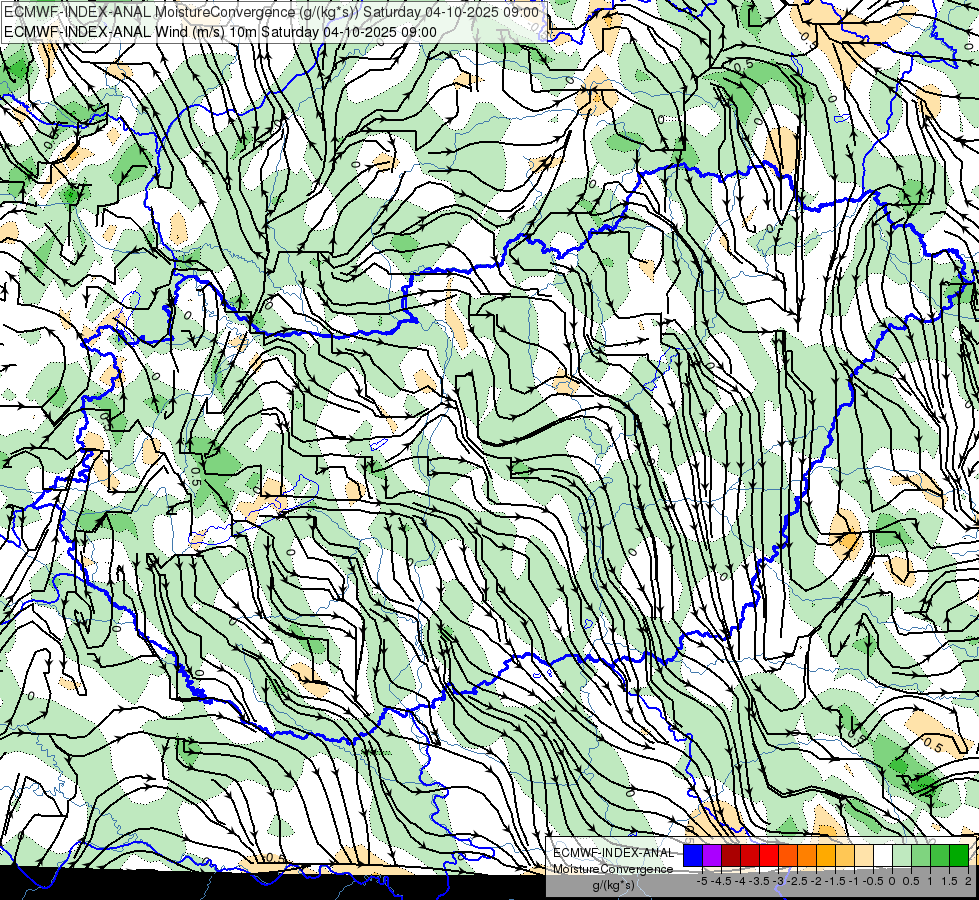Screen dimensions: 979x900
Task: Pick the pale peach swatch (-1 to -0.5)
Action: [x=863, y=856]
